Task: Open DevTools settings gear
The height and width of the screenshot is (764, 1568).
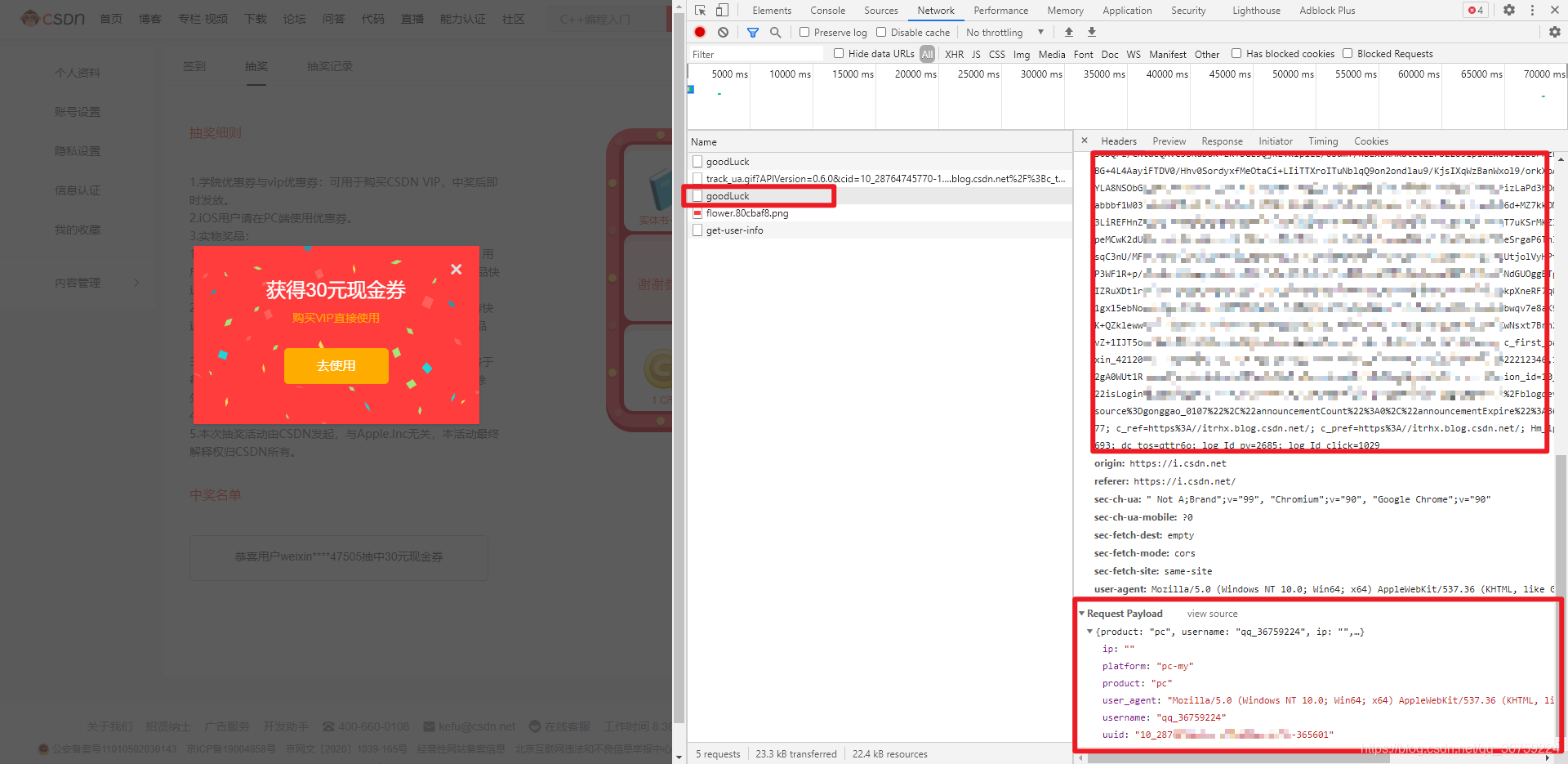Action: [1509, 11]
